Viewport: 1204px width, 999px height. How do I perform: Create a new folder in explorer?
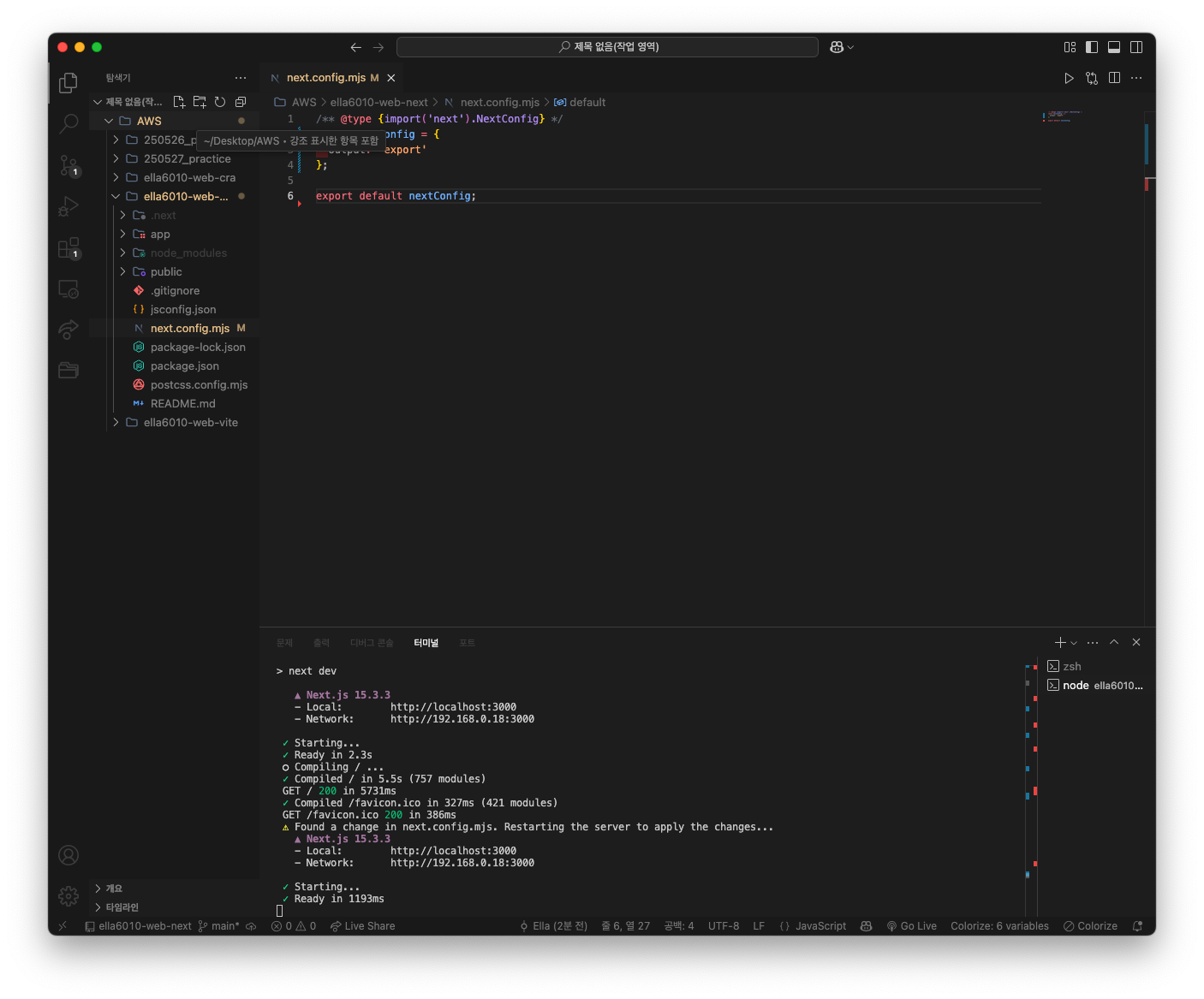(x=200, y=102)
